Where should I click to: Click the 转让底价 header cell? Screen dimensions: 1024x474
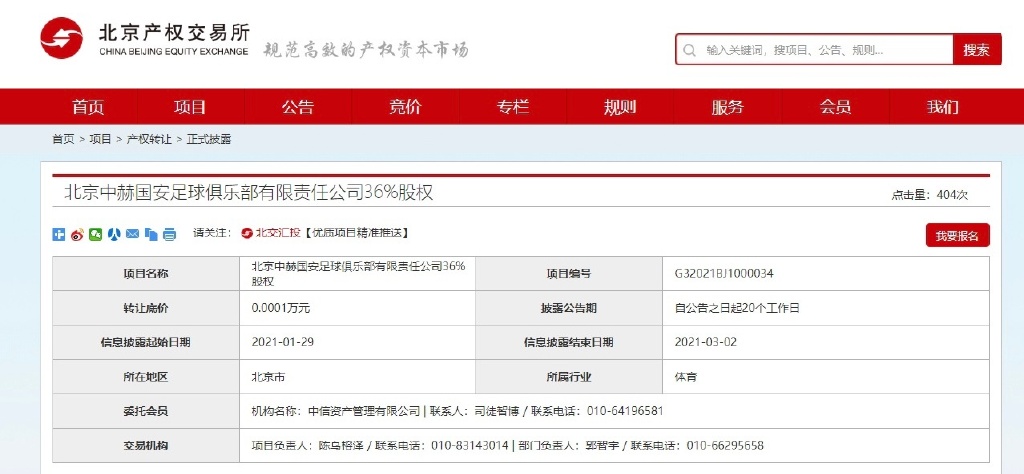point(146,308)
